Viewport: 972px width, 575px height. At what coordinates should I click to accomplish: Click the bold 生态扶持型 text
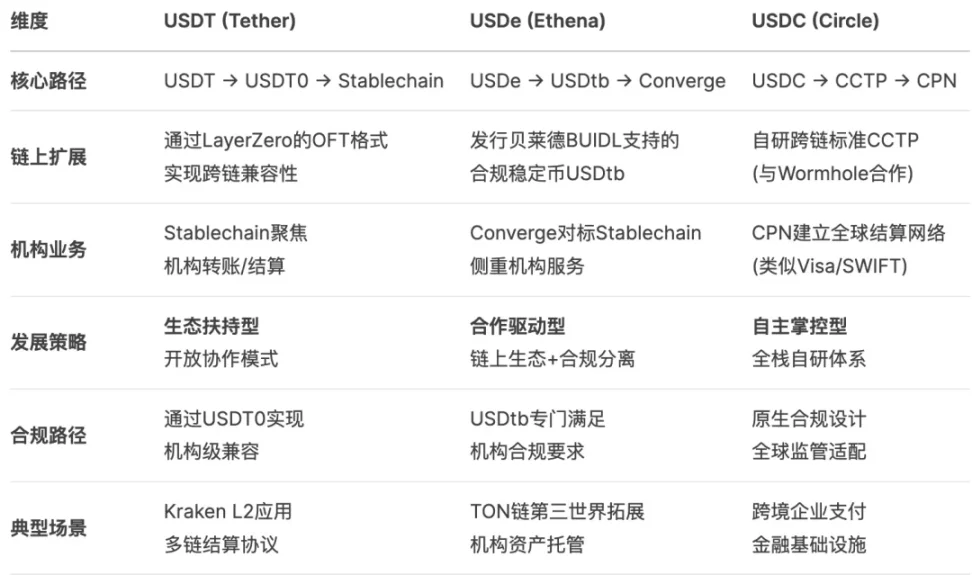(205, 326)
